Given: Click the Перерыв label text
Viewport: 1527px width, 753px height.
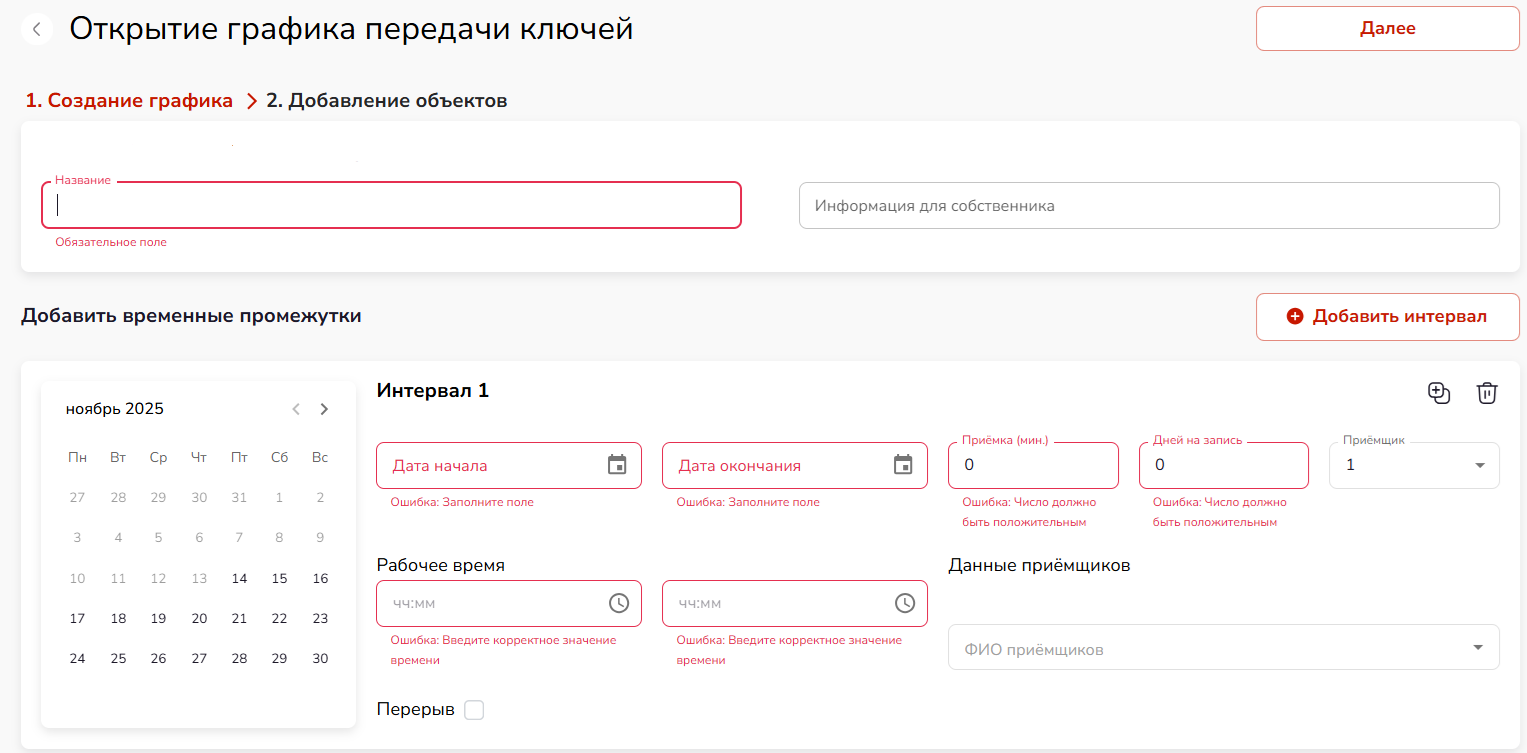Looking at the screenshot, I should 416,710.
